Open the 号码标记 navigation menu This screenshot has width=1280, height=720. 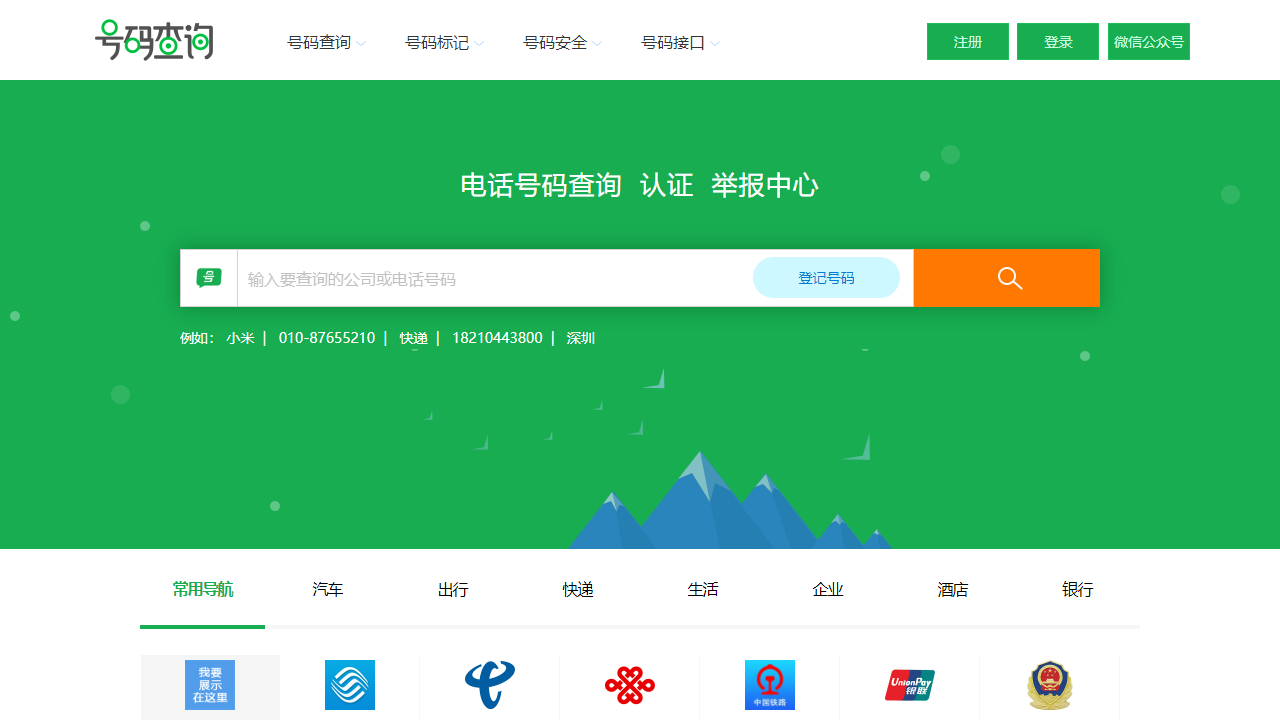pyautogui.click(x=437, y=43)
